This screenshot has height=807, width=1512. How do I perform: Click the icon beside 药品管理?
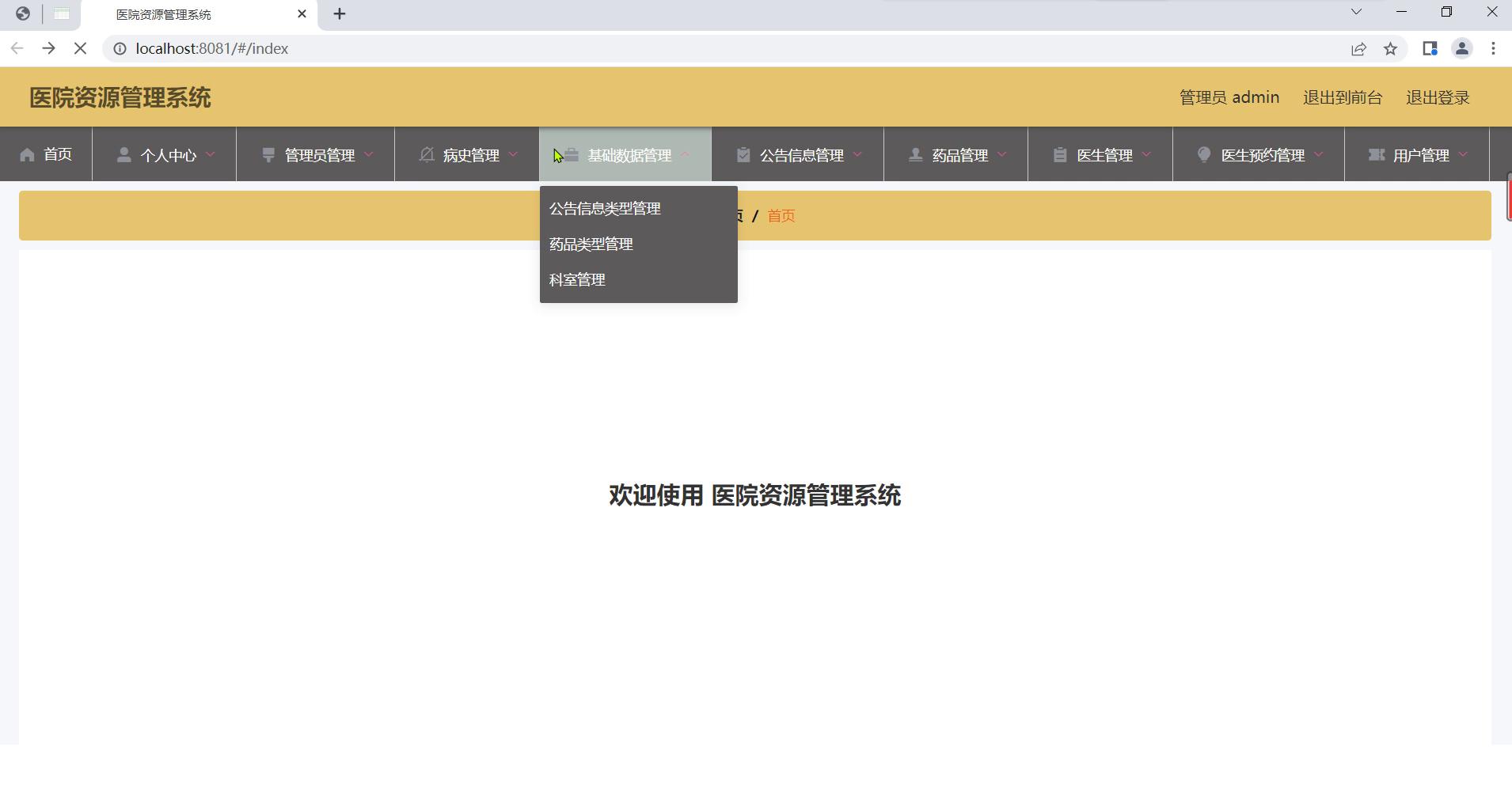tap(916, 155)
